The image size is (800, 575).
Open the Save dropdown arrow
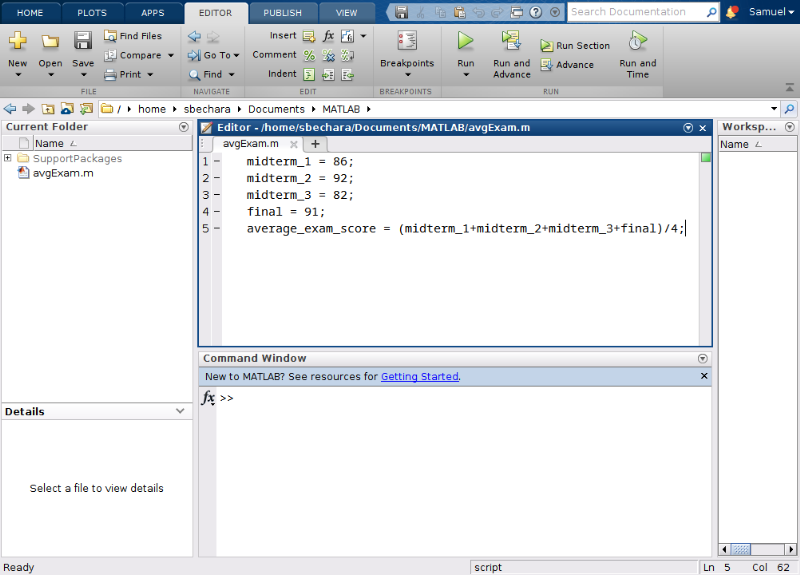point(83,75)
